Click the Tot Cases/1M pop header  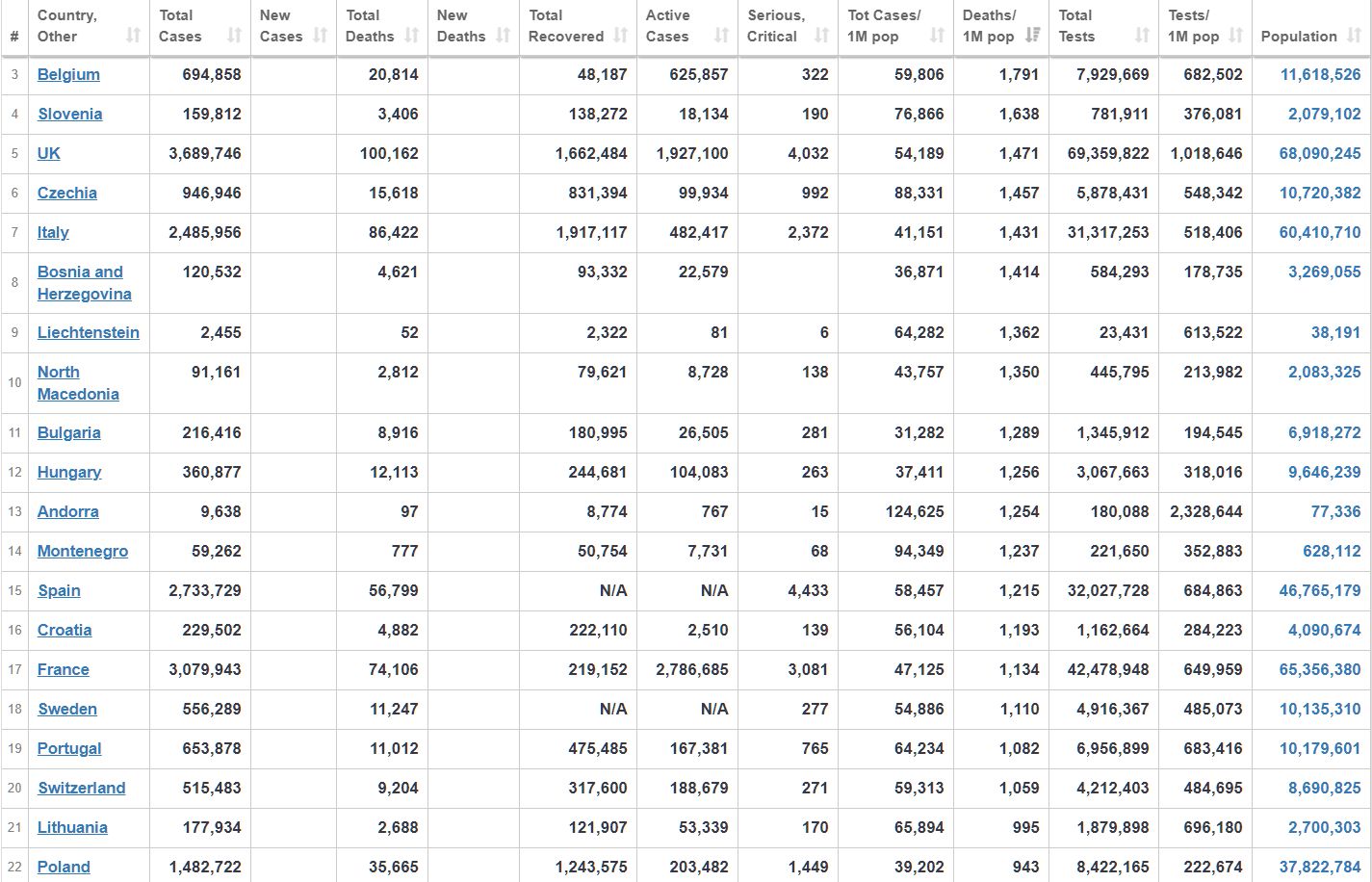point(884,26)
